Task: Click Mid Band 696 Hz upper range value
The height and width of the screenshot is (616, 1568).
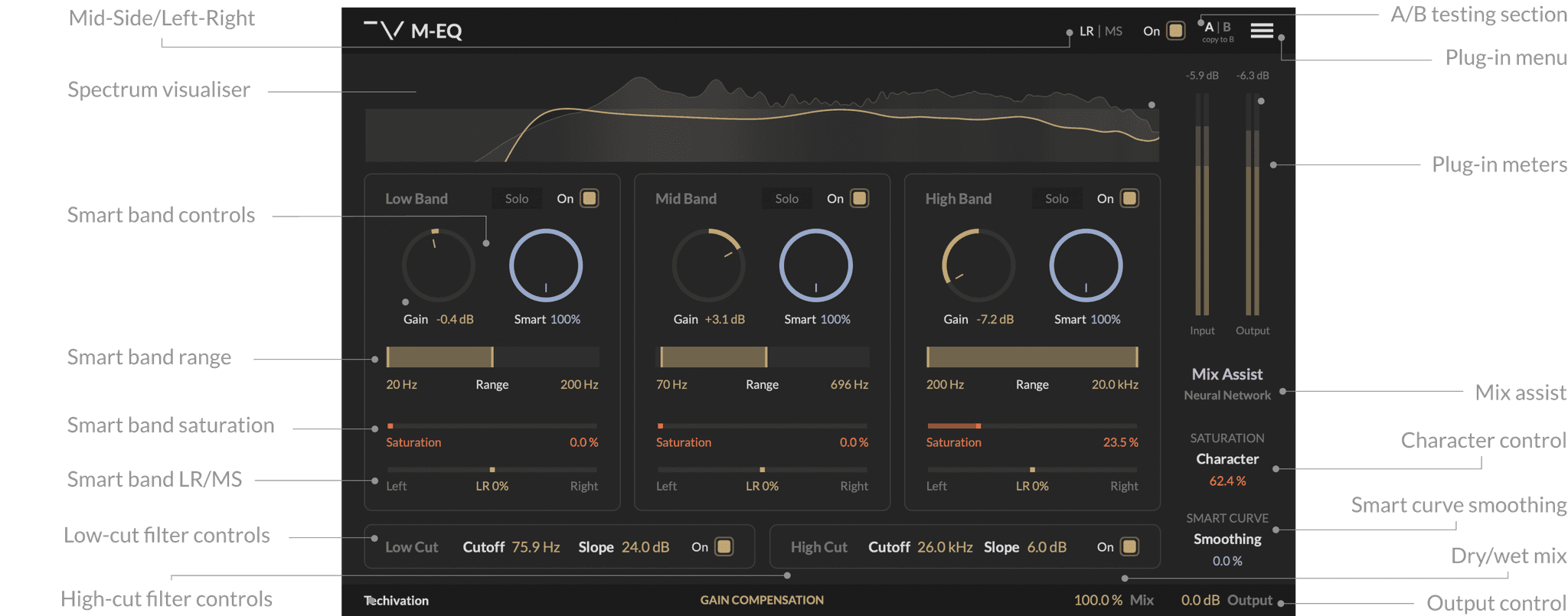Action: 849,384
